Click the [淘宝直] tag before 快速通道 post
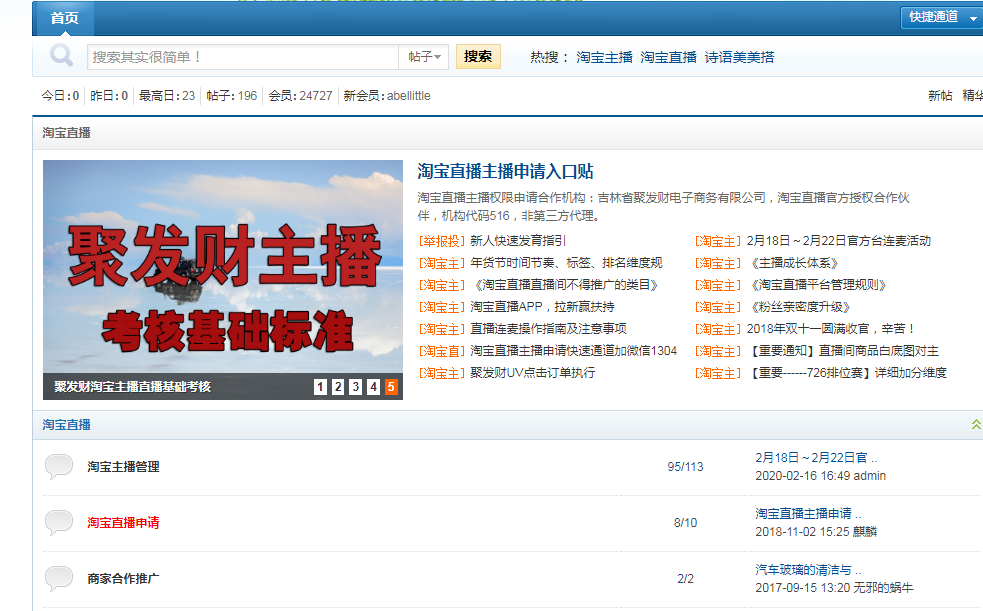The width and height of the screenshot is (983, 611). (x=442, y=351)
